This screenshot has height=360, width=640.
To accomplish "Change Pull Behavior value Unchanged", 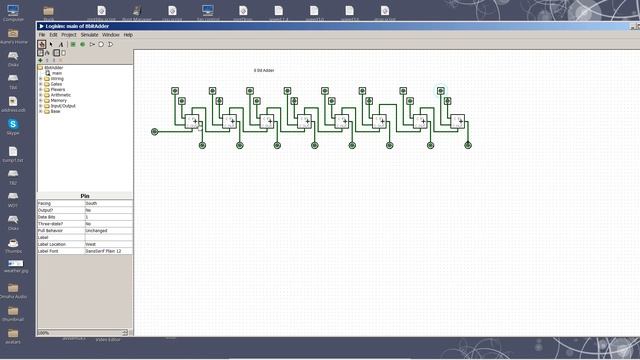I will tap(108, 231).
